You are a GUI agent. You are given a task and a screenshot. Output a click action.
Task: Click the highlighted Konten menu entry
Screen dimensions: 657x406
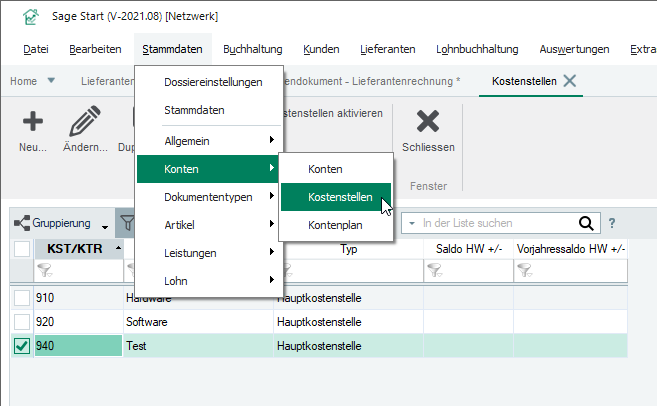[x=207, y=169]
